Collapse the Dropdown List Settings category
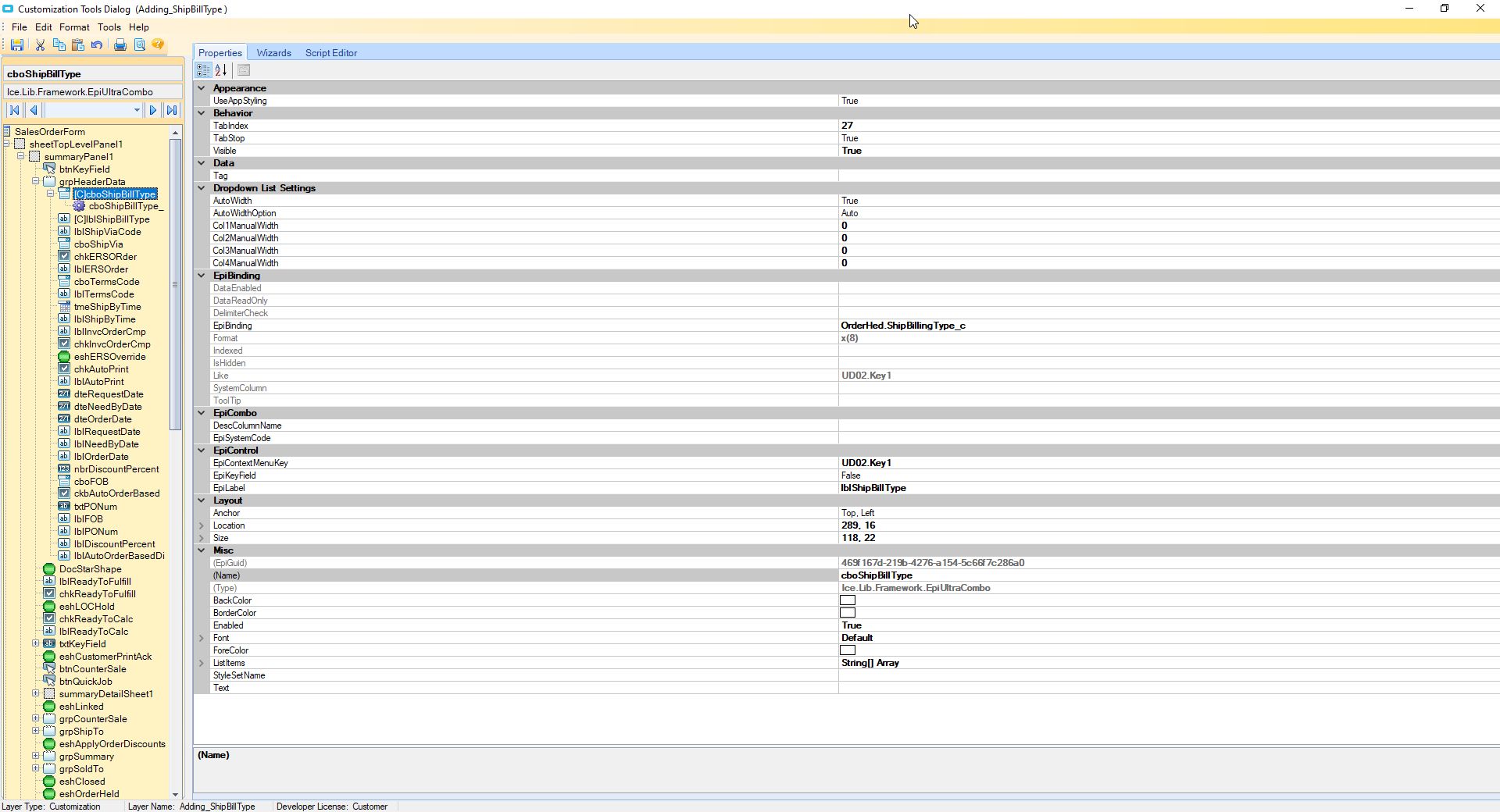1500x812 pixels. coord(202,188)
